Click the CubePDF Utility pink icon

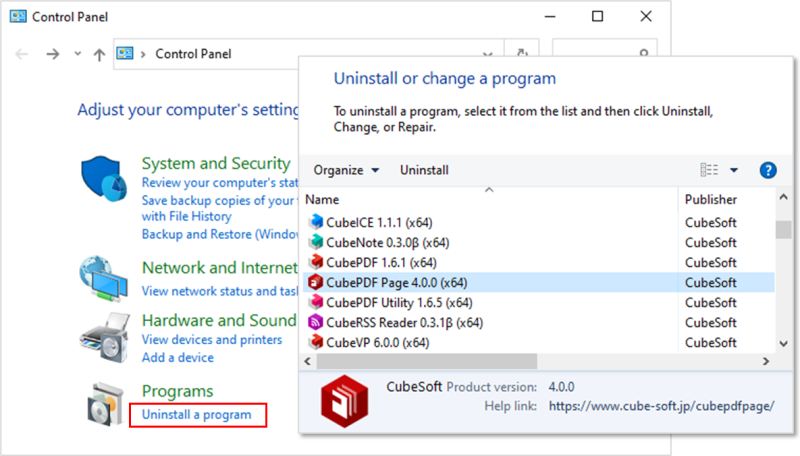click(316, 302)
